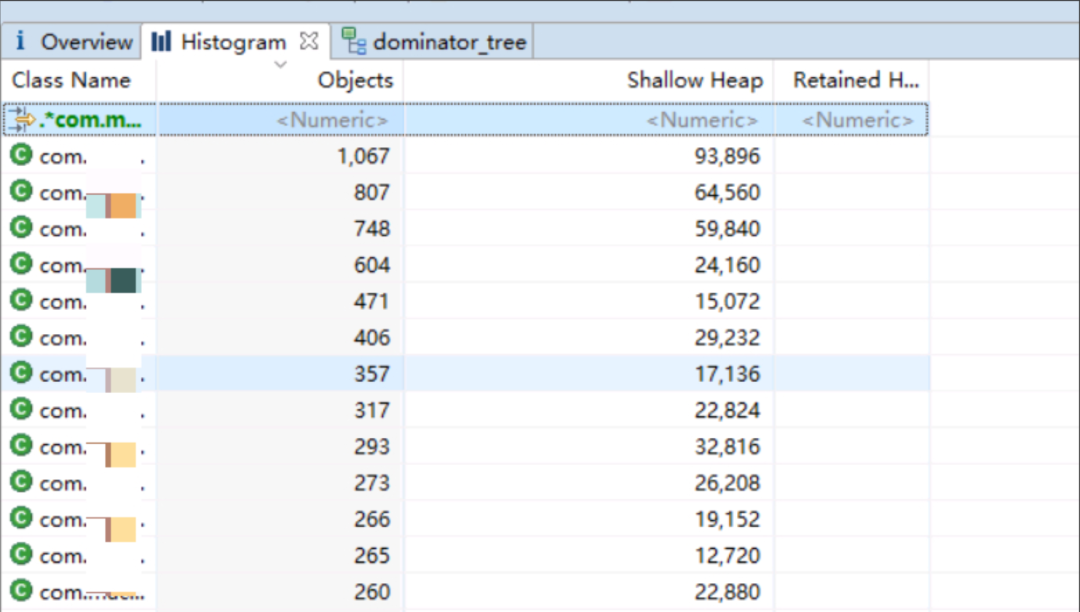Click class icon in row with 748 objects
This screenshot has width=1080, height=612.
pos(21,227)
